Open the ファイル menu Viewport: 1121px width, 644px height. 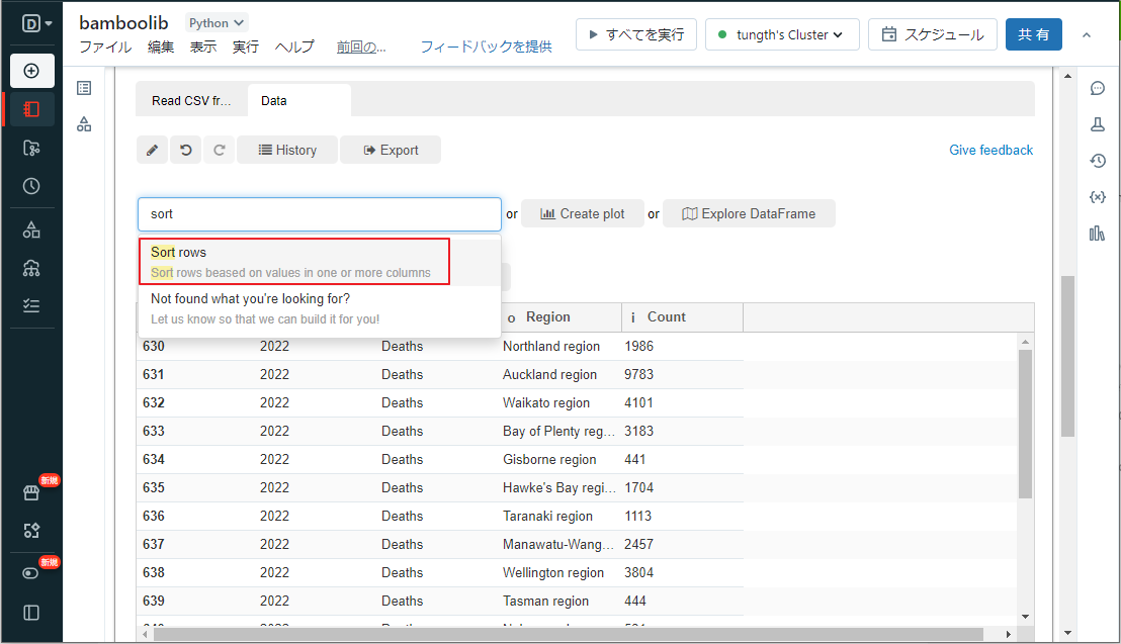tap(105, 47)
